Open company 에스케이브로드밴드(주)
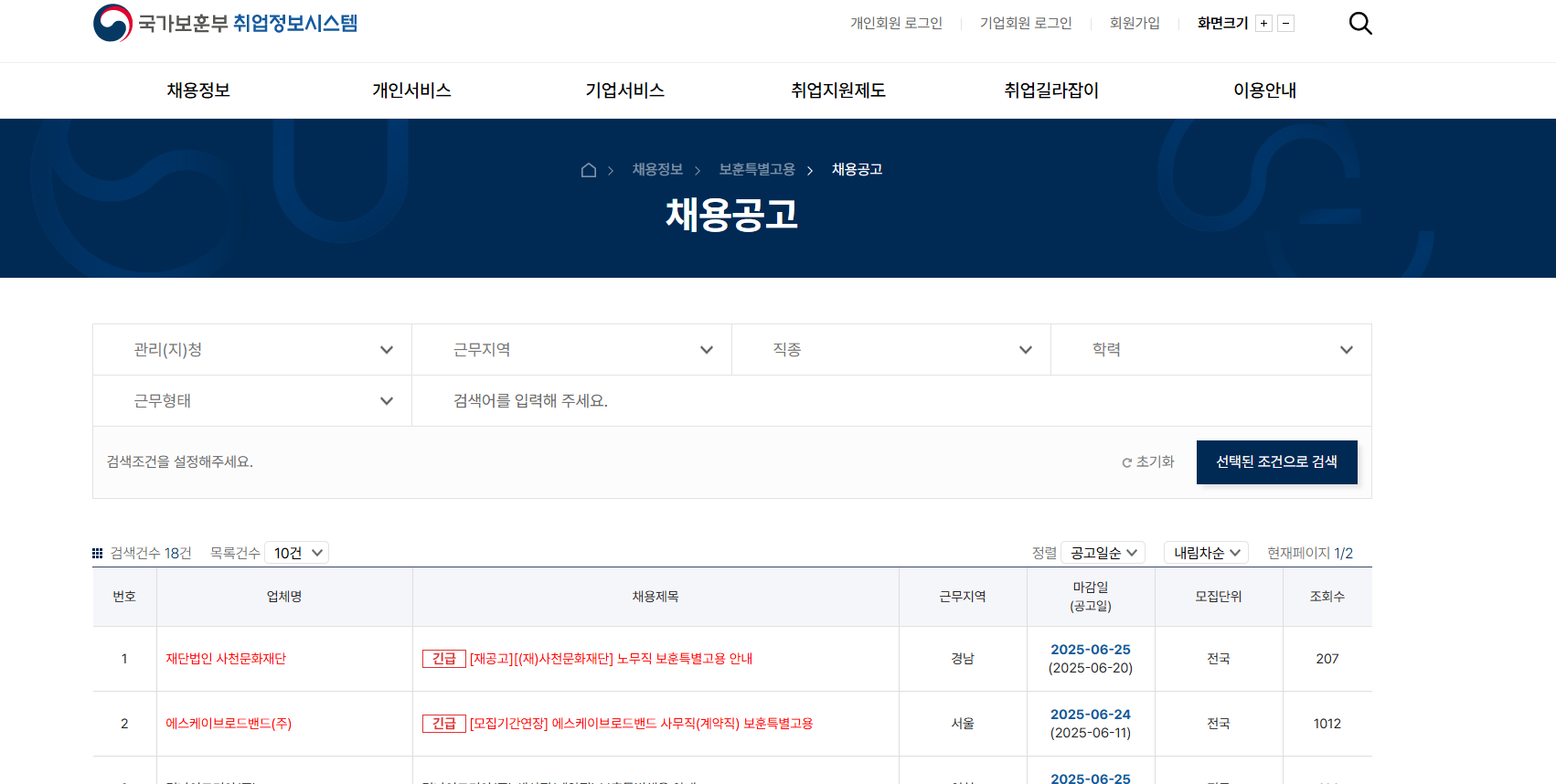This screenshot has width=1556, height=784. (x=229, y=724)
